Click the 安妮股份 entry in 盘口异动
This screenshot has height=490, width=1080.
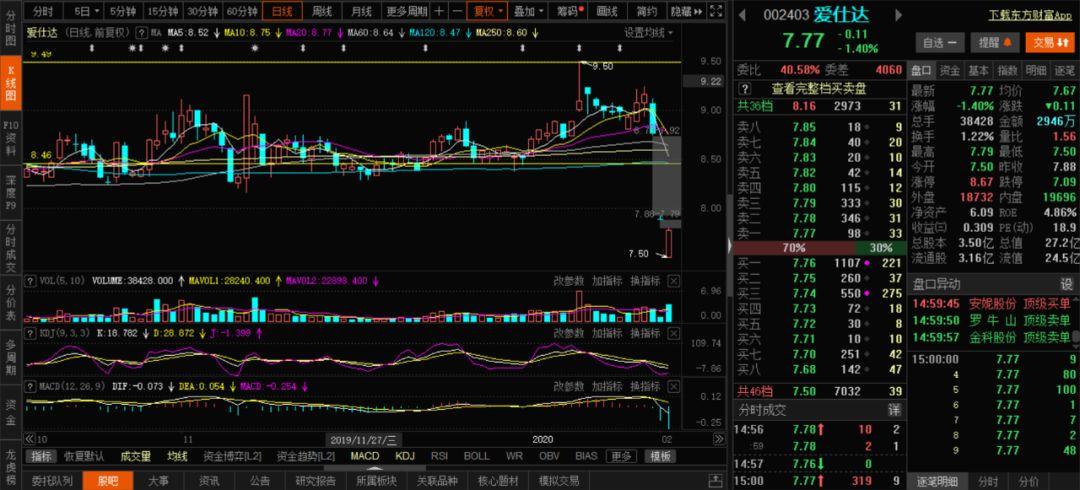992,304
